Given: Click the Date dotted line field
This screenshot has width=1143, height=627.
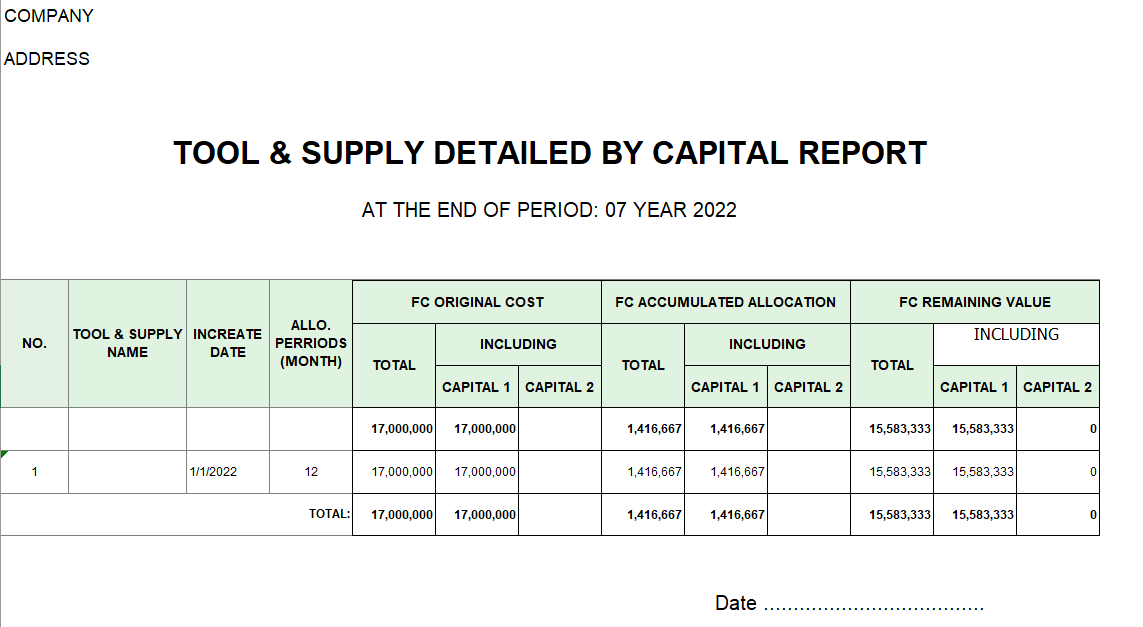Looking at the screenshot, I should click(873, 606).
